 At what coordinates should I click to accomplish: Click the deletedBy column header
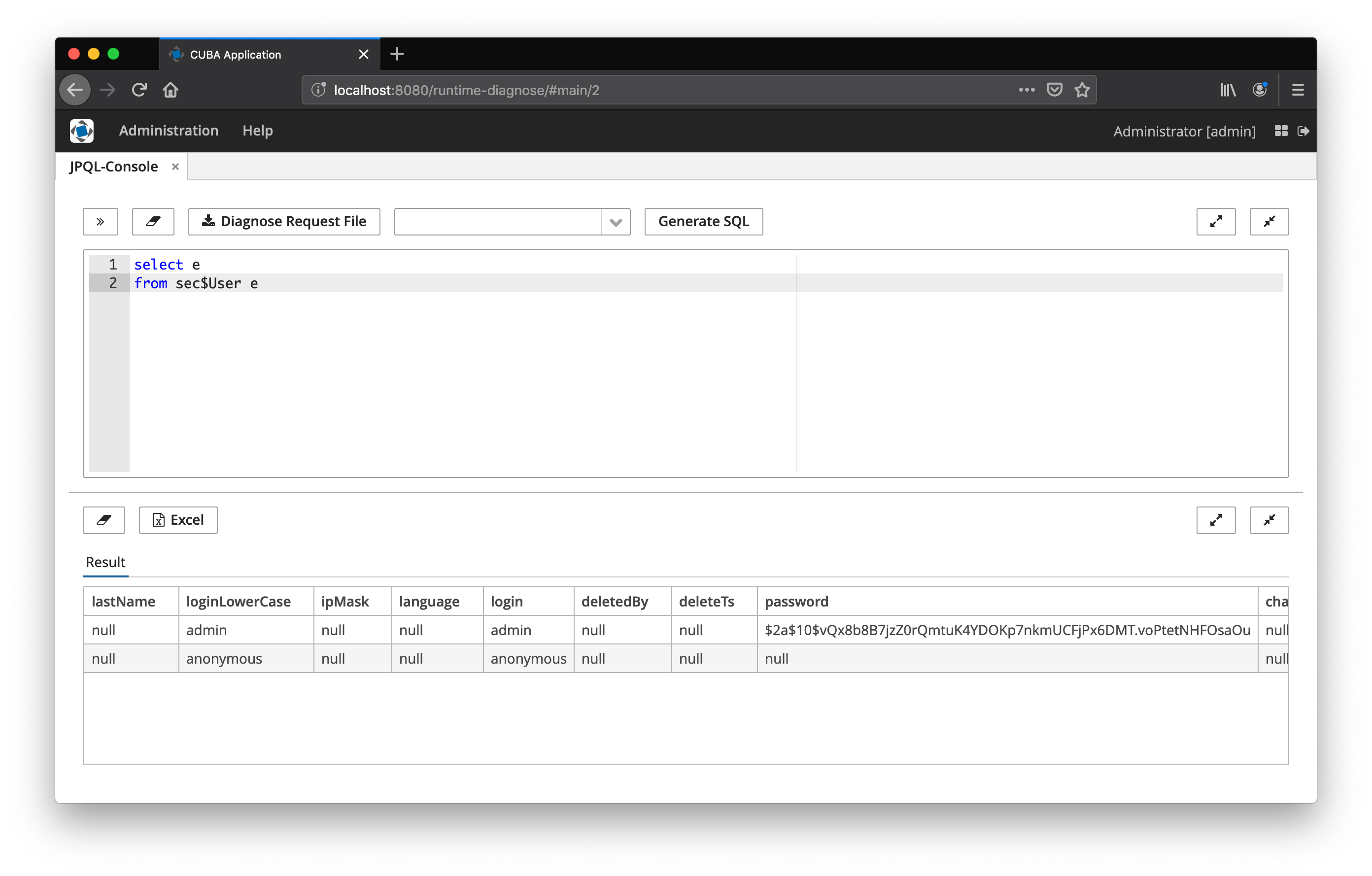623,601
